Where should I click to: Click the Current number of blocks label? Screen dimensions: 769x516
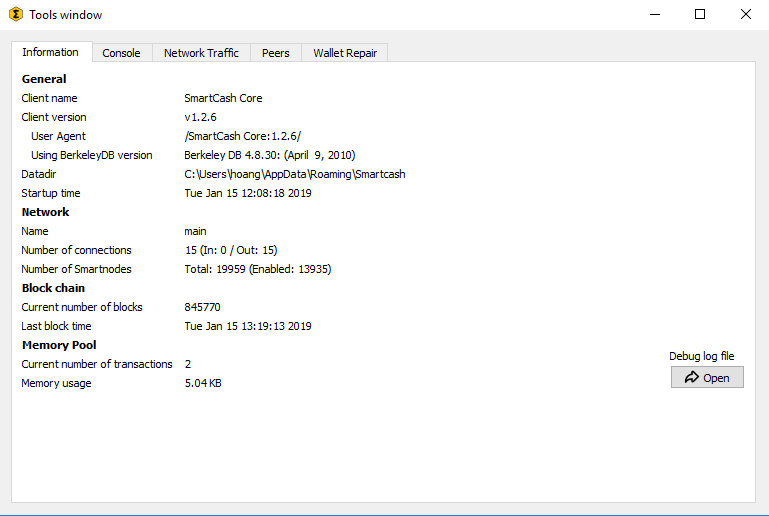81,307
